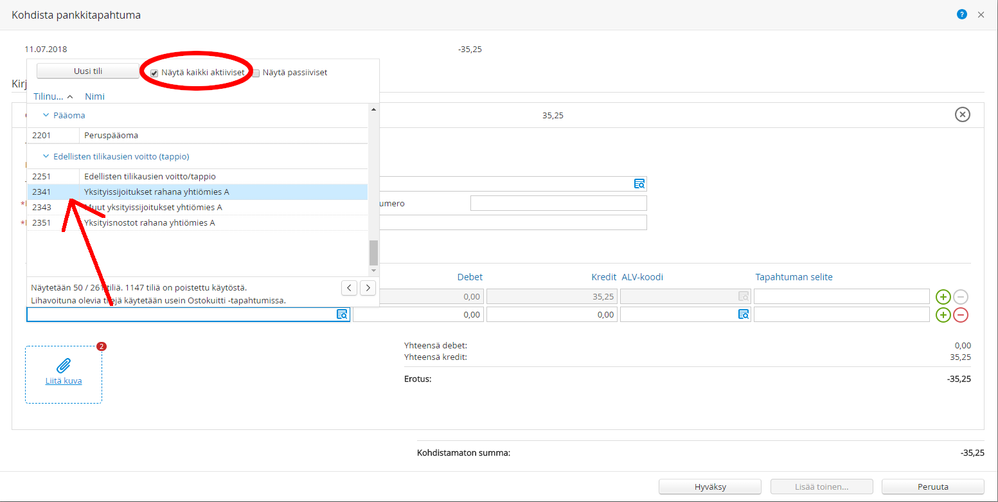
Task: Collapse Edellisten tilikausien voitto (tappio) group
Action: [x=45, y=156]
